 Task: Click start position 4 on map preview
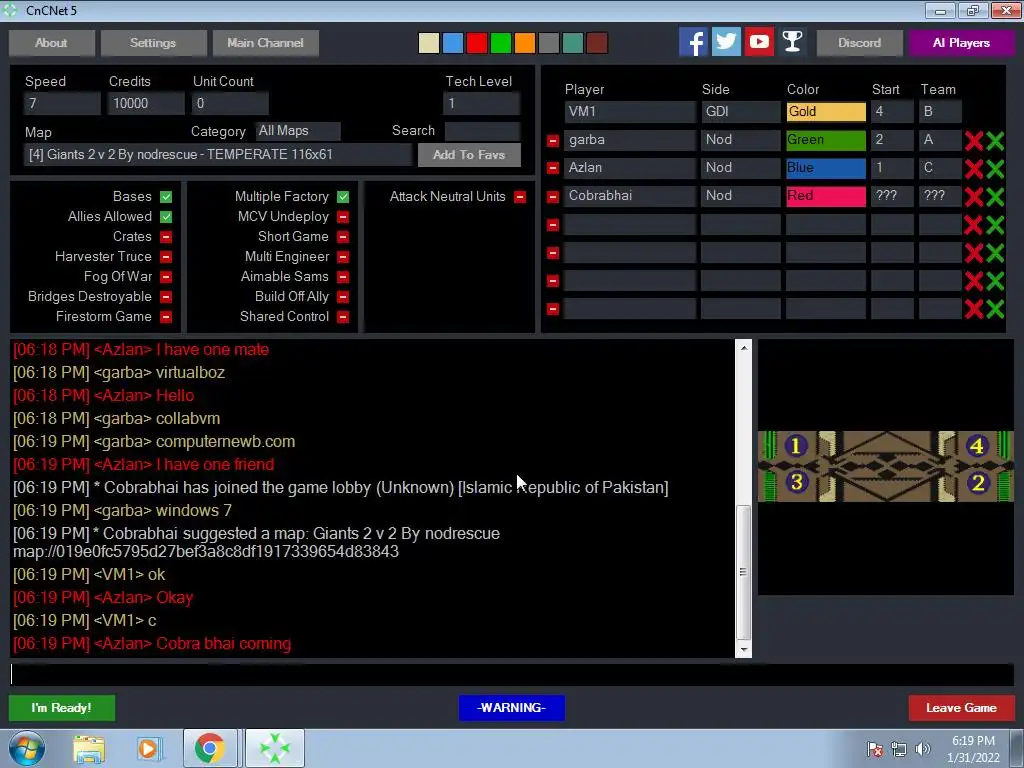977,446
